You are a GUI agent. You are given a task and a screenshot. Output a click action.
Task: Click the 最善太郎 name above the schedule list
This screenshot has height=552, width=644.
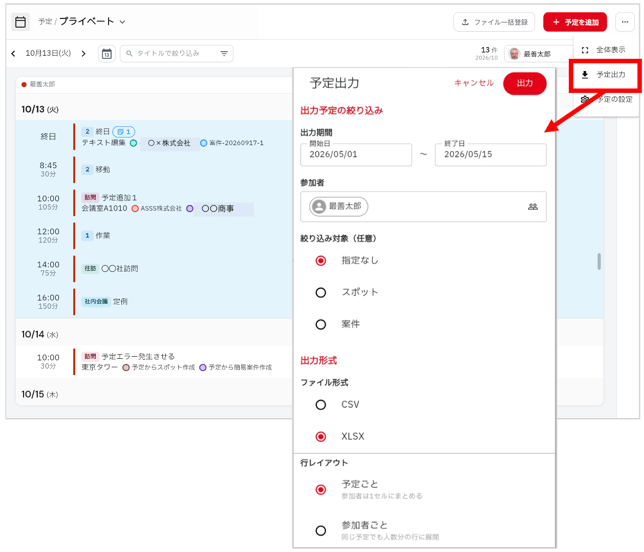click(x=42, y=84)
